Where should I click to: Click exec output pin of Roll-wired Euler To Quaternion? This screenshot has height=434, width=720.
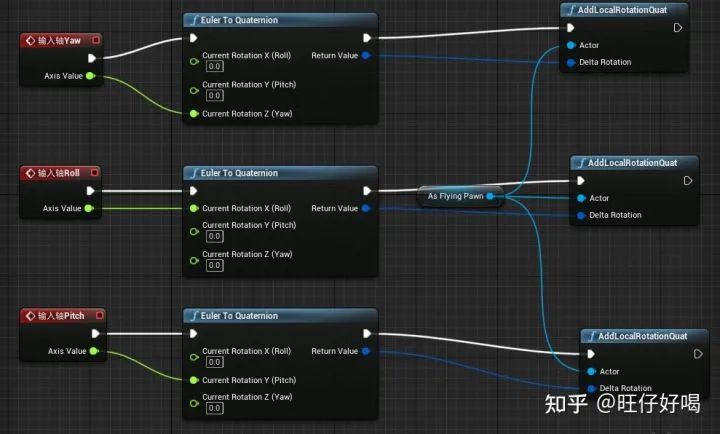click(x=367, y=191)
